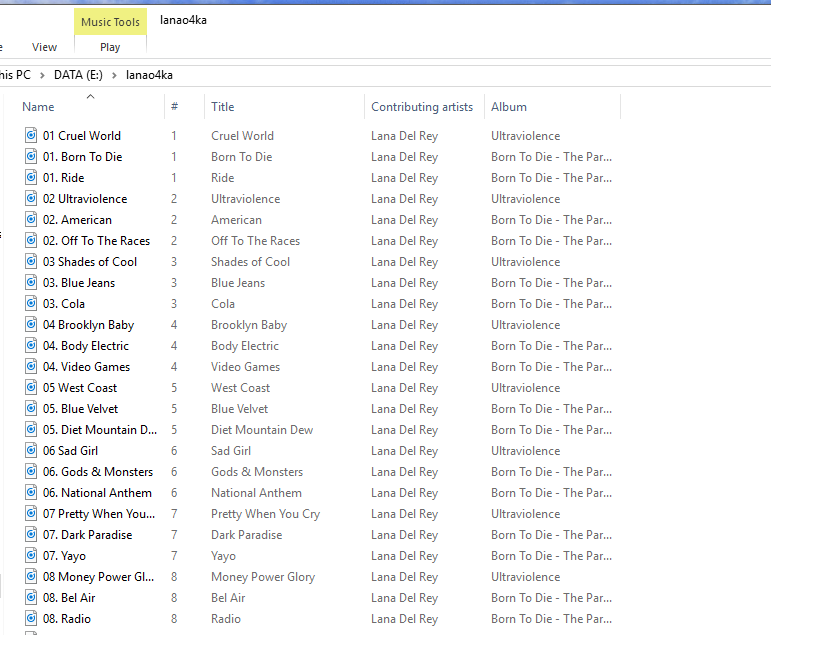This screenshot has width=828, height=657.
Task: Click the music file icon for 01 Cruel World
Action: tap(31, 135)
